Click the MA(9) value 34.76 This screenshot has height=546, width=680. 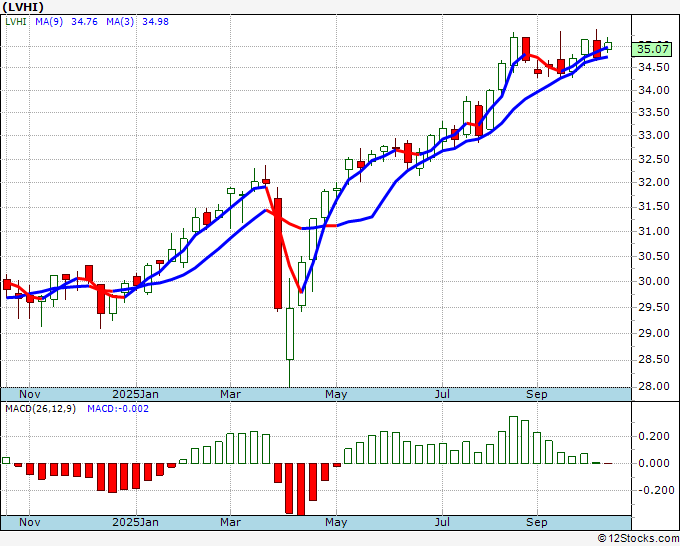coord(84,22)
